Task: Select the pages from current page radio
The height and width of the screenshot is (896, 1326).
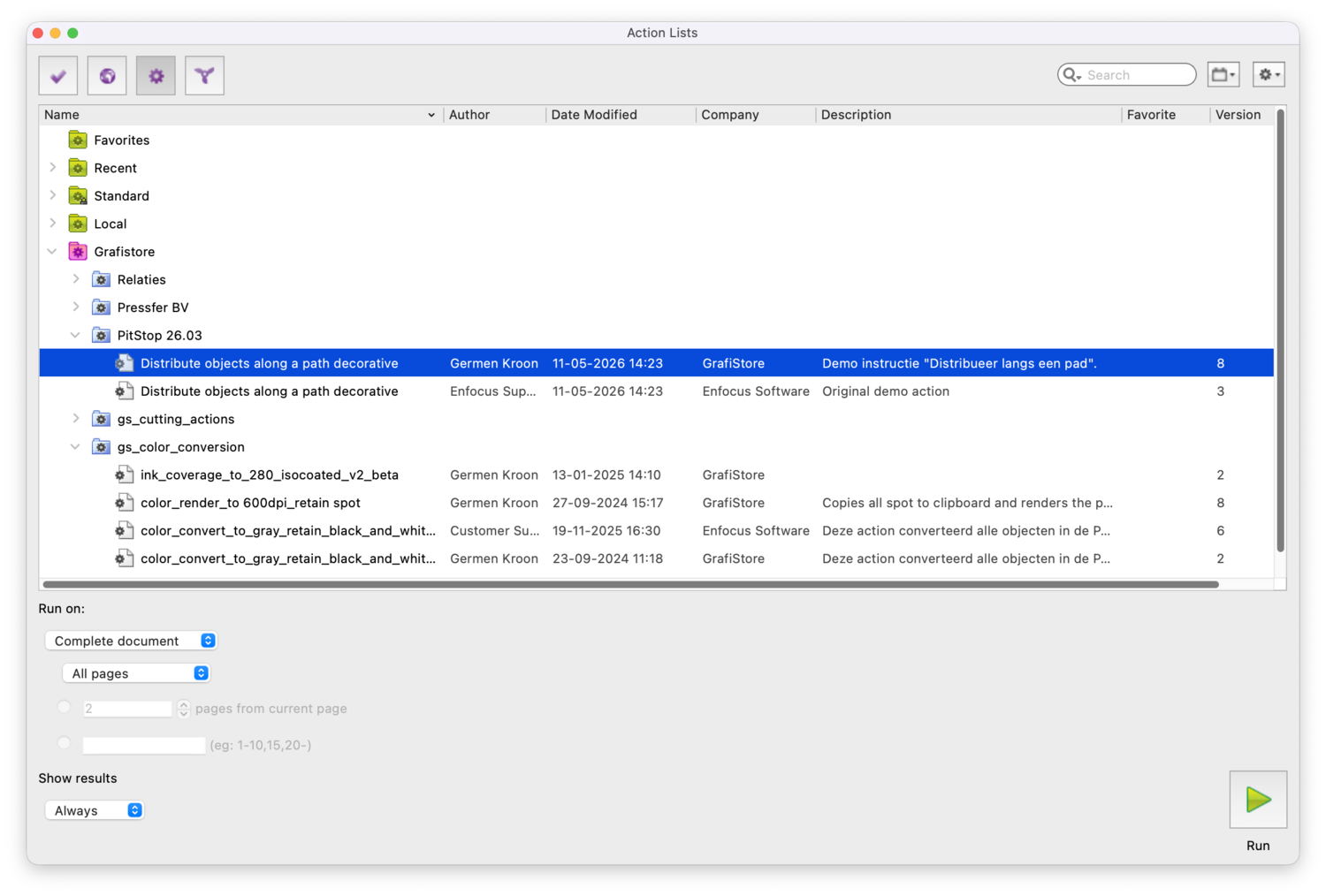Action: (64, 707)
